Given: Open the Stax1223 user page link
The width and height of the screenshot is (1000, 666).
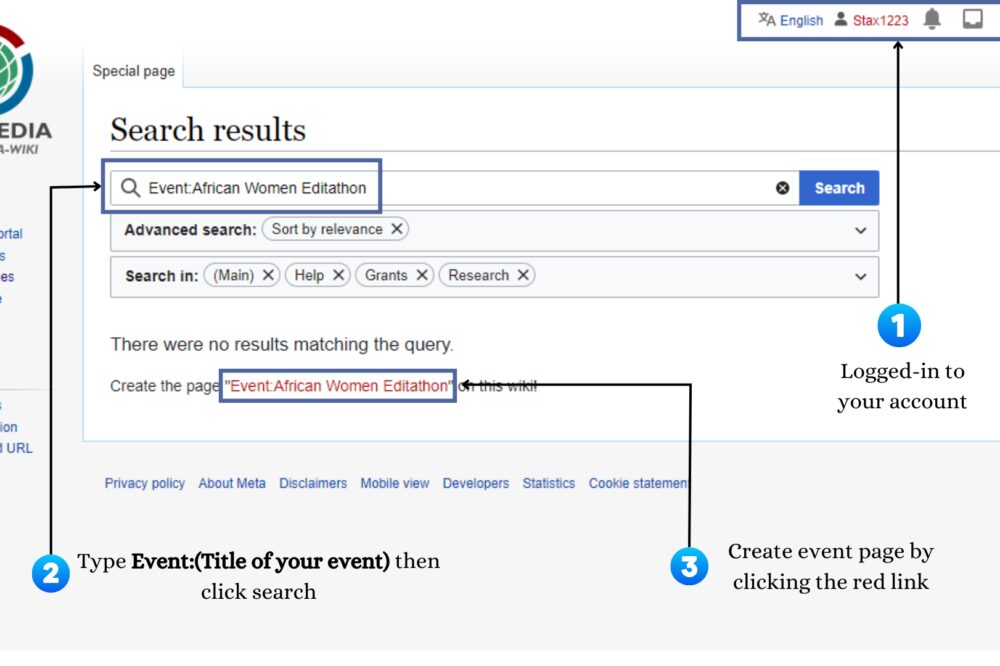Looking at the screenshot, I should pyautogui.click(x=880, y=20).
